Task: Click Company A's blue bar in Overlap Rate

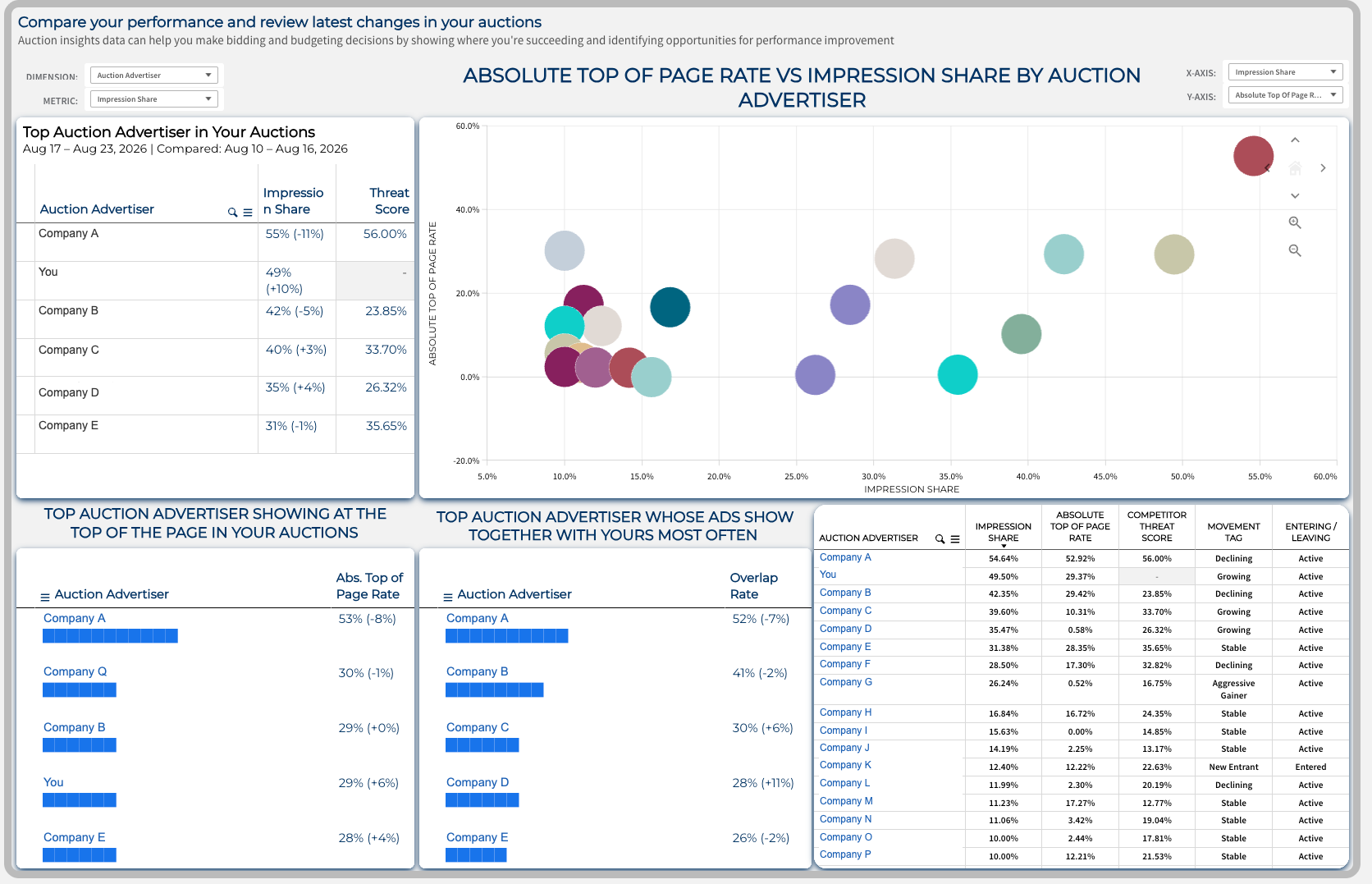Action: tap(506, 636)
